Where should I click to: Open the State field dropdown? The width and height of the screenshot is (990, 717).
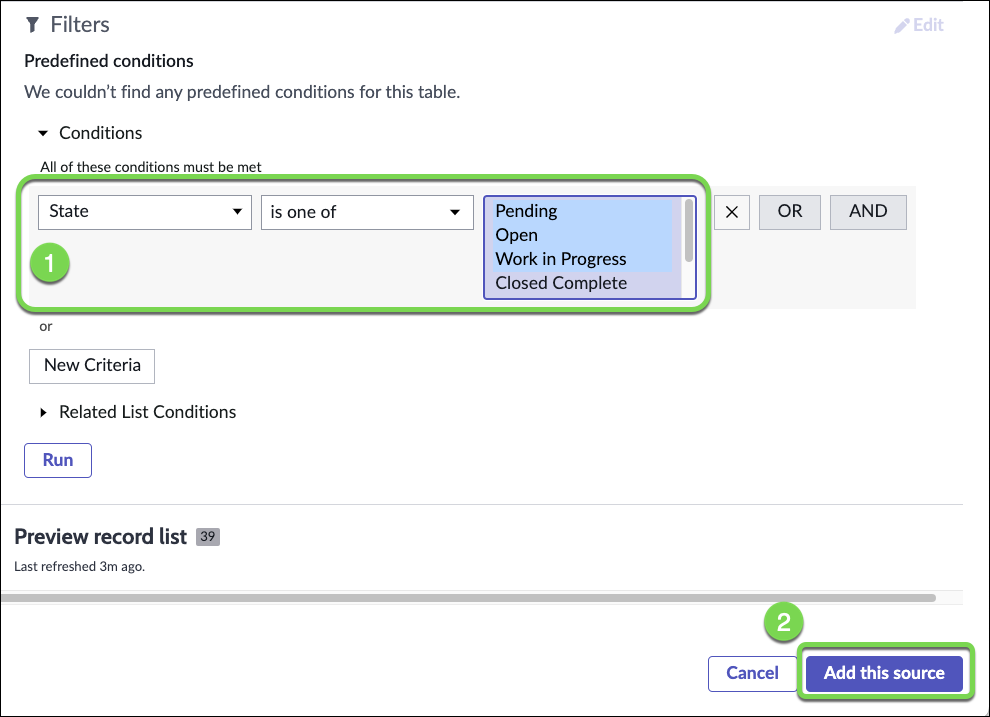145,212
